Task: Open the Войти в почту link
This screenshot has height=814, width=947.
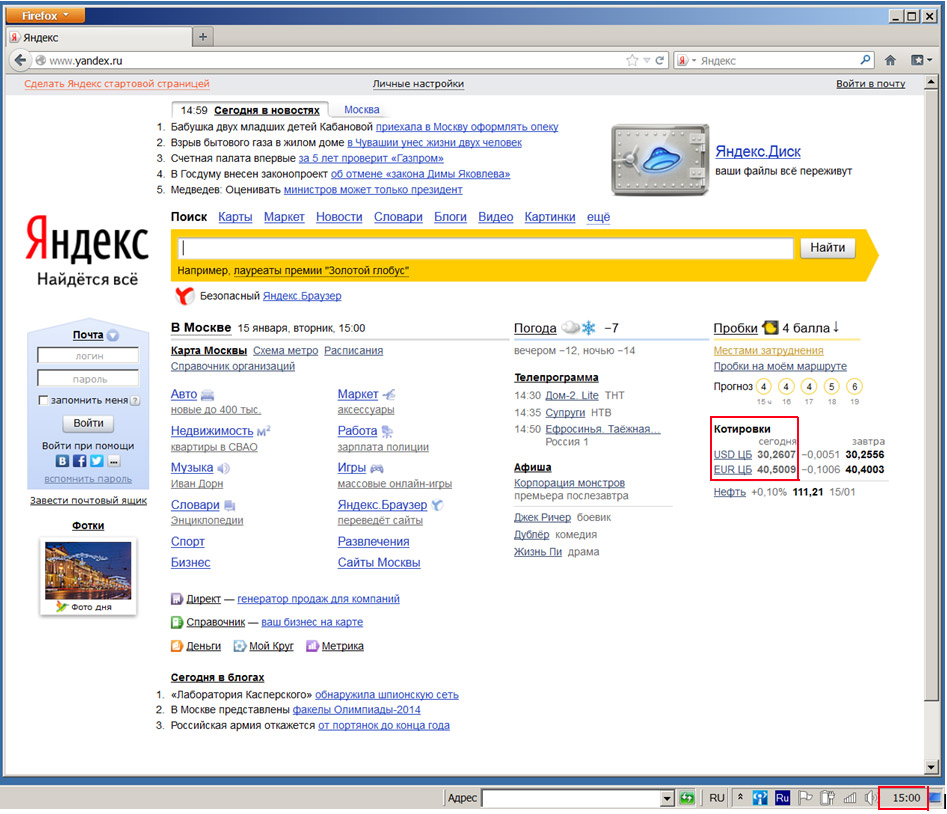Action: pyautogui.click(x=870, y=84)
